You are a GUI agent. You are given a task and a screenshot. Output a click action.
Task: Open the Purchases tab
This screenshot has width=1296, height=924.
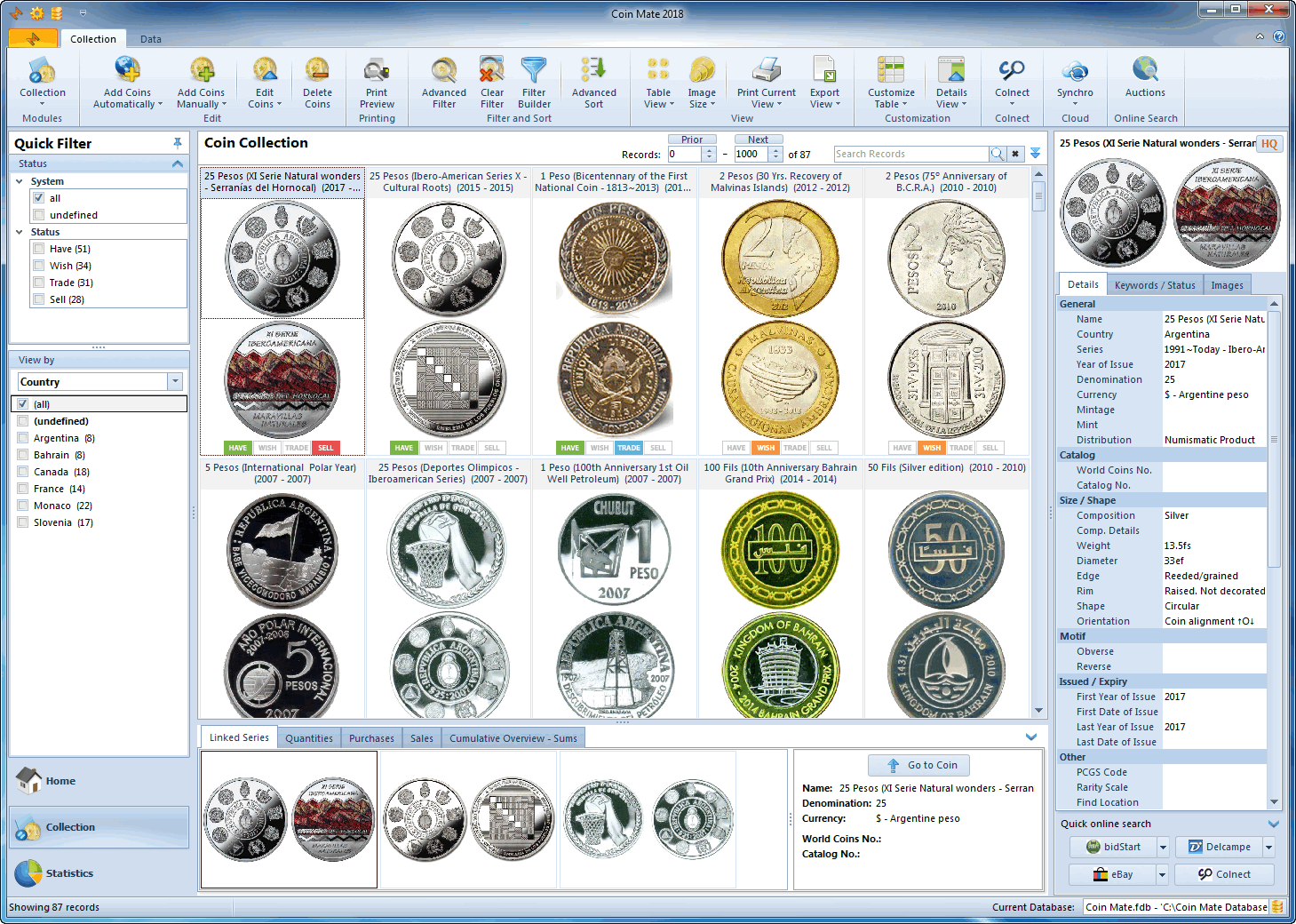(371, 738)
